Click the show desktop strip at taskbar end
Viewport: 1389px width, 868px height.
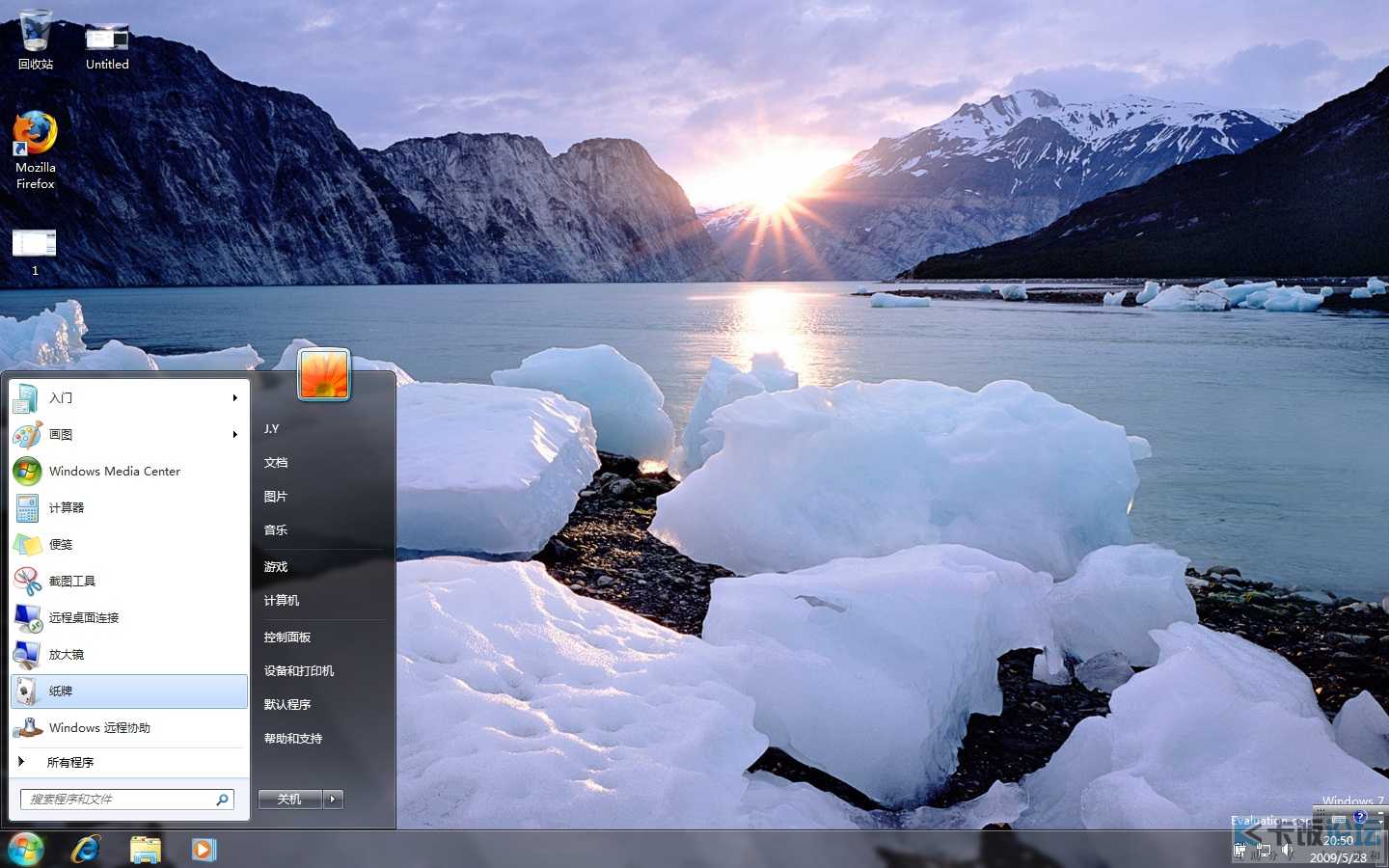pyautogui.click(x=1381, y=850)
